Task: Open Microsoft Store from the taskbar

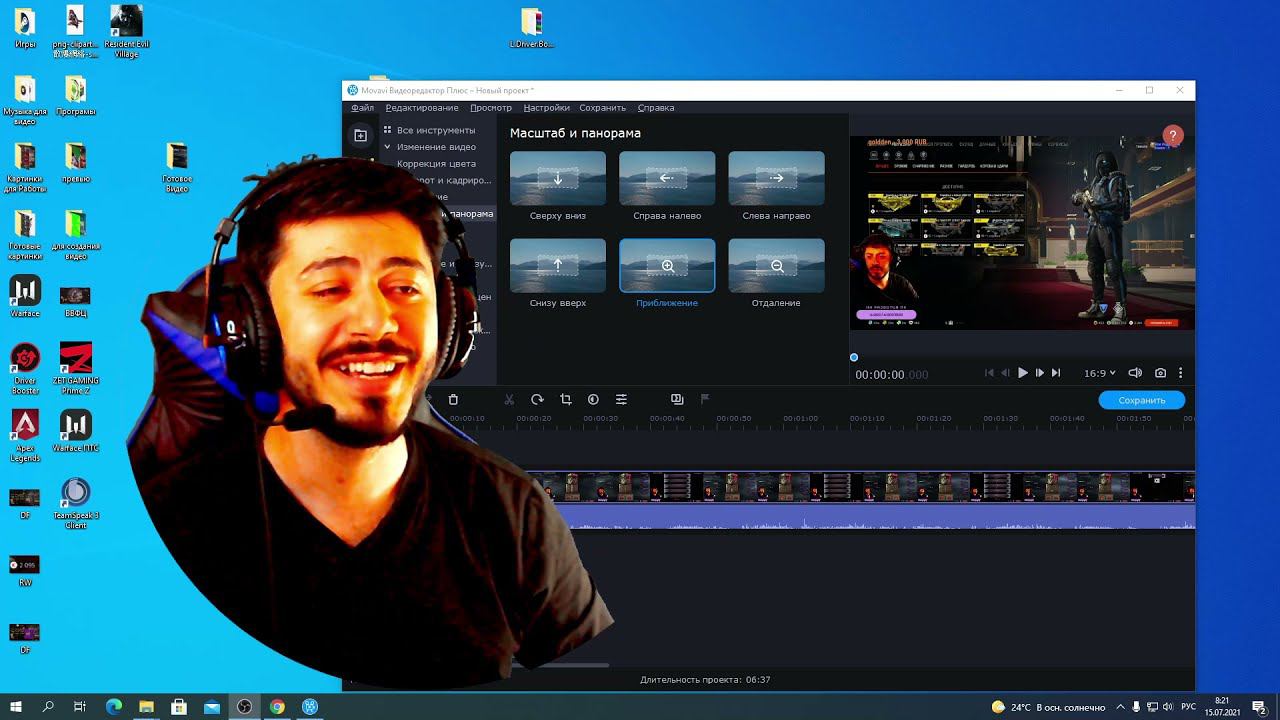Action: tap(179, 707)
